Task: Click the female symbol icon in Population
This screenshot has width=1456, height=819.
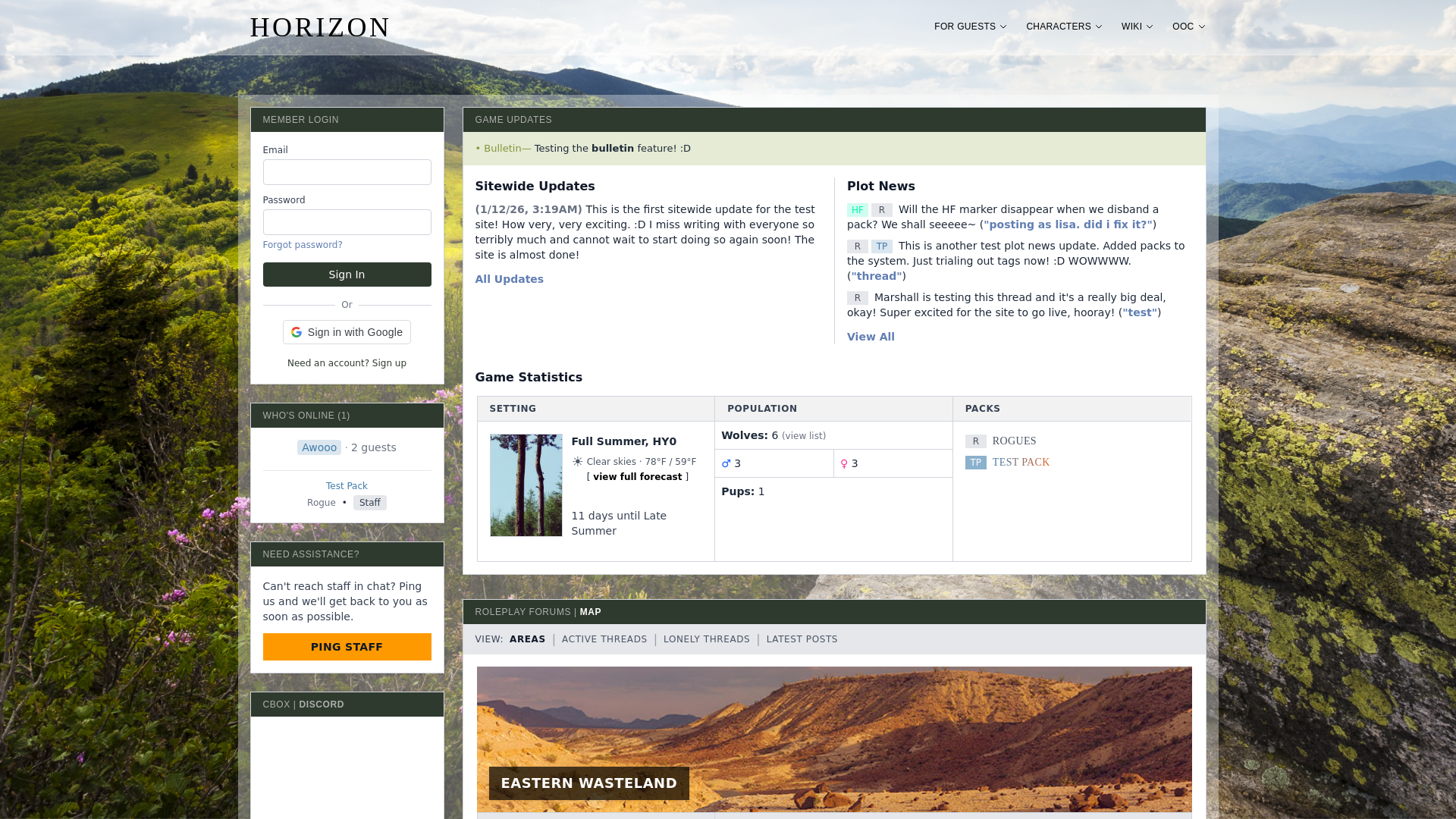Action: pos(844,463)
